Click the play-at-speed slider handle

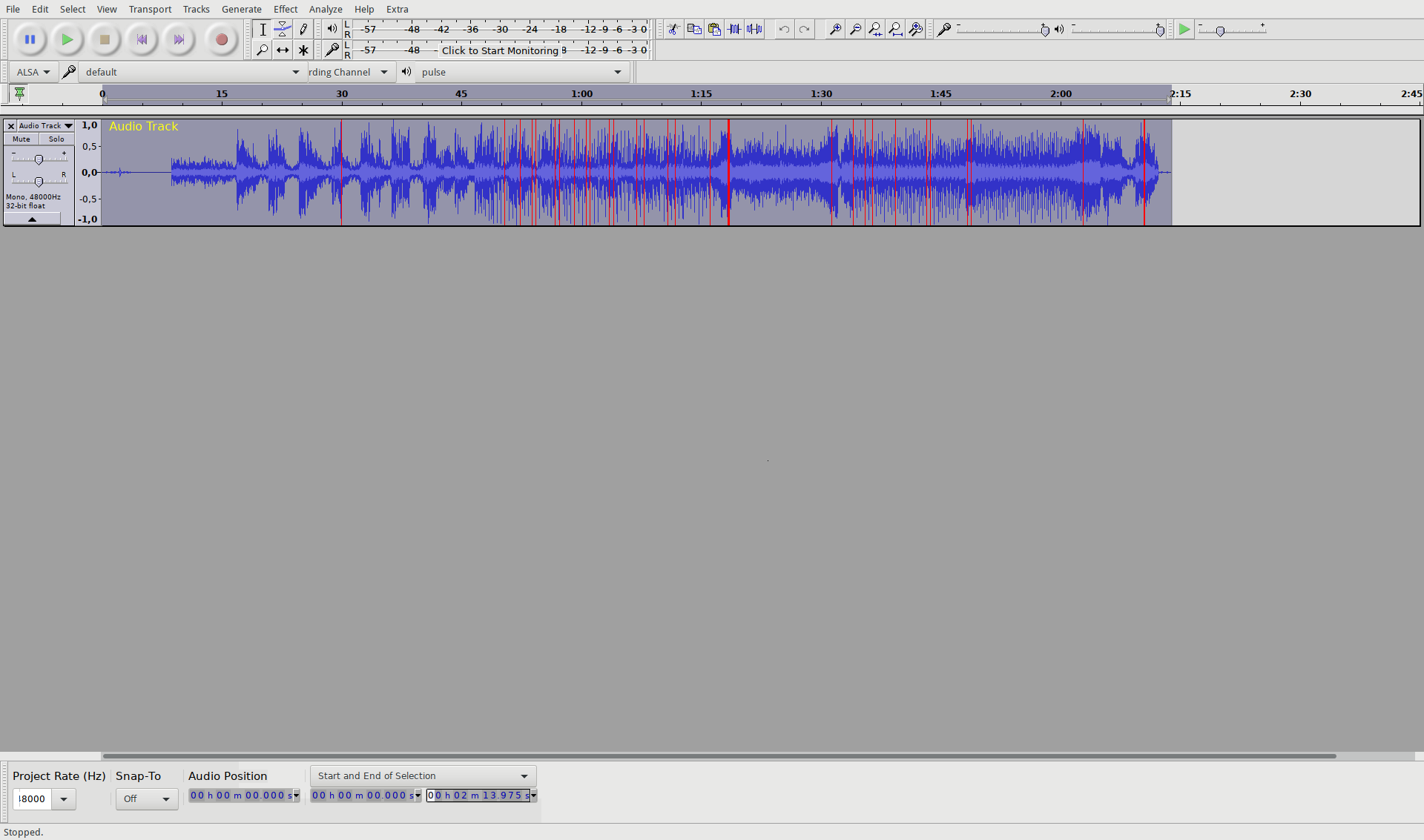(x=1220, y=30)
